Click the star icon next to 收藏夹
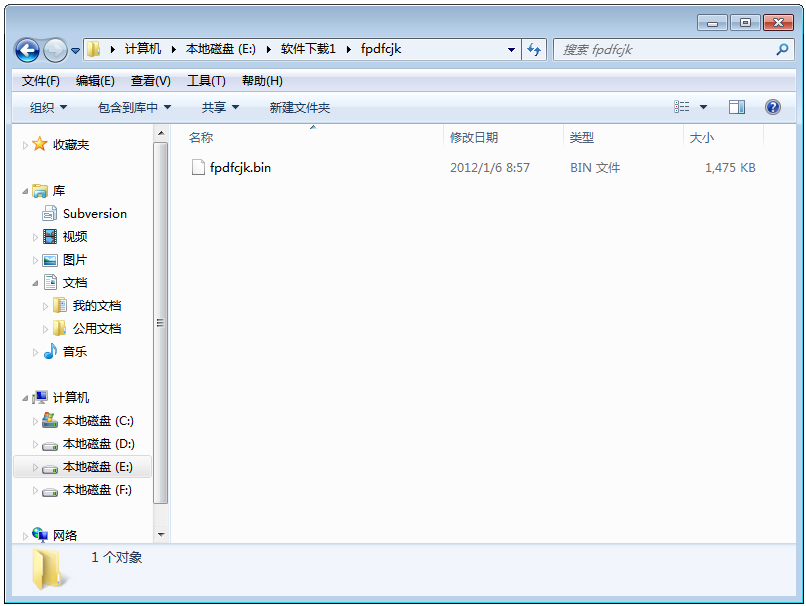 (40, 144)
